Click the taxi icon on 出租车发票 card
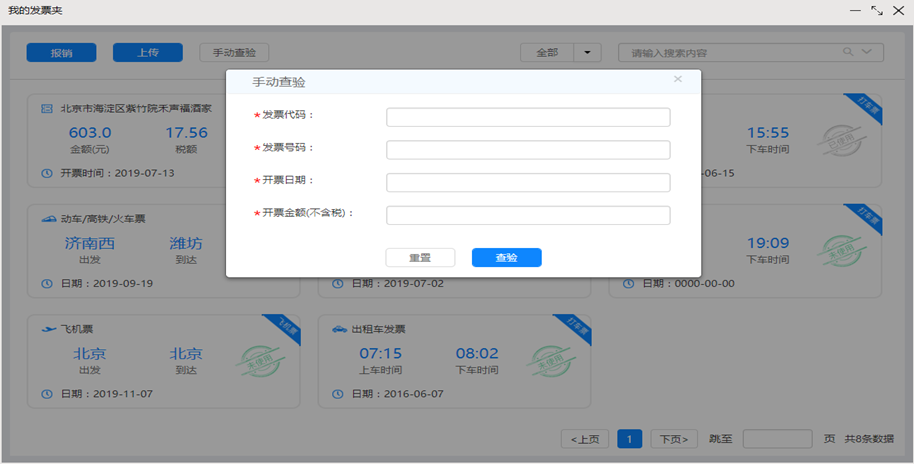Viewport: 914px width, 464px height. (339, 329)
